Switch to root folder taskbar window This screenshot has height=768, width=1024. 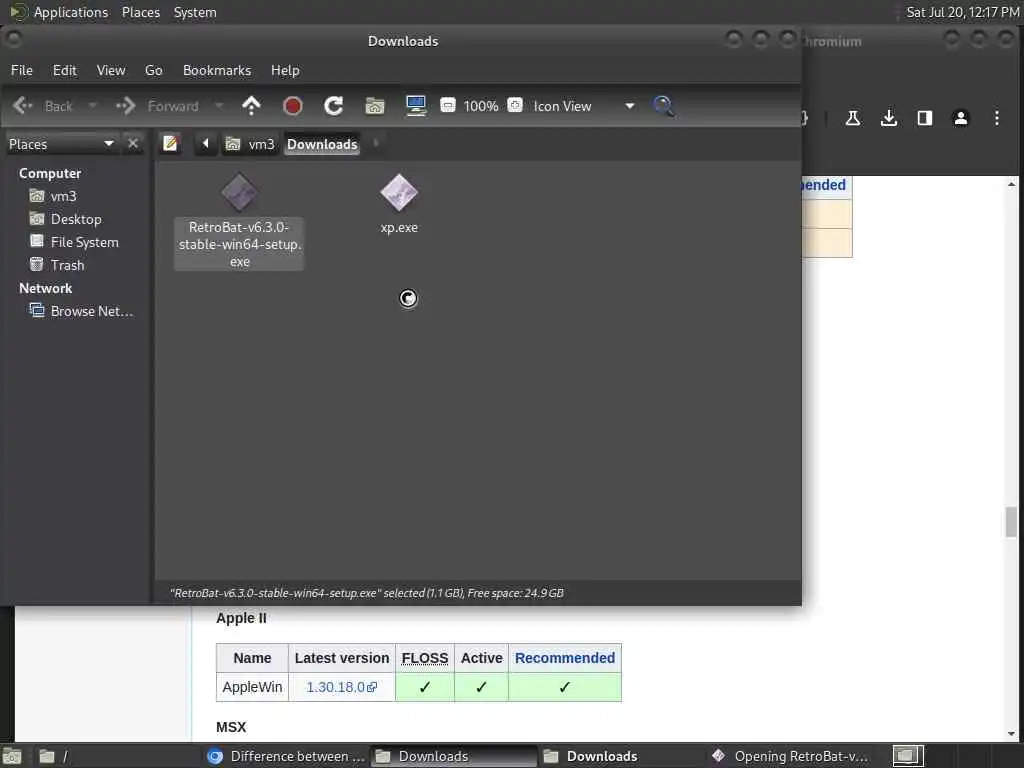pyautogui.click(x=118, y=756)
